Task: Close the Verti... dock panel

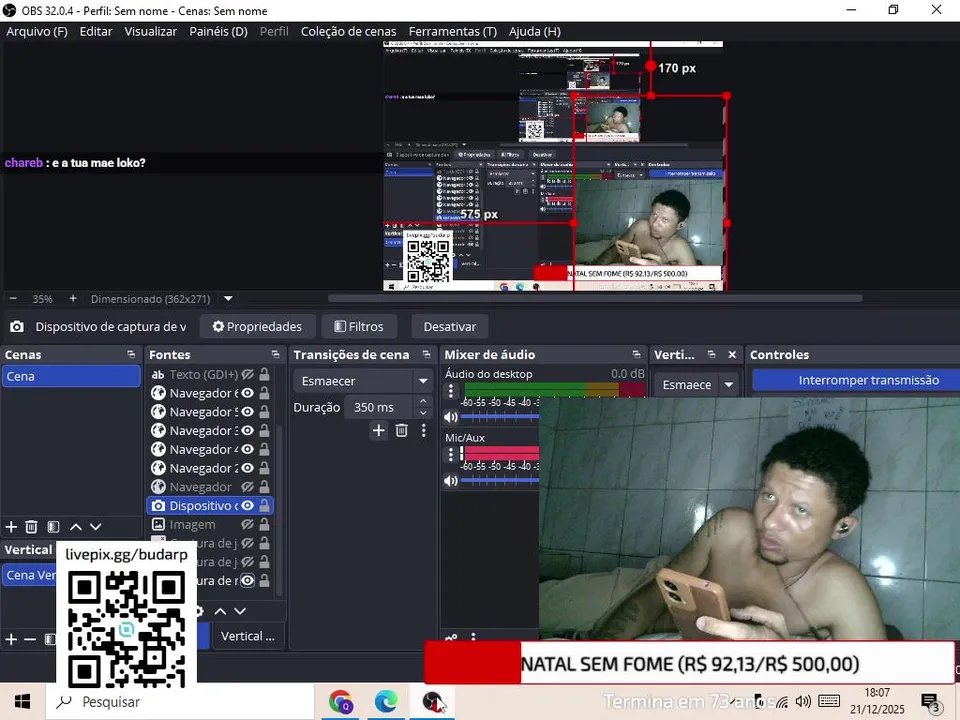Action: pos(732,354)
